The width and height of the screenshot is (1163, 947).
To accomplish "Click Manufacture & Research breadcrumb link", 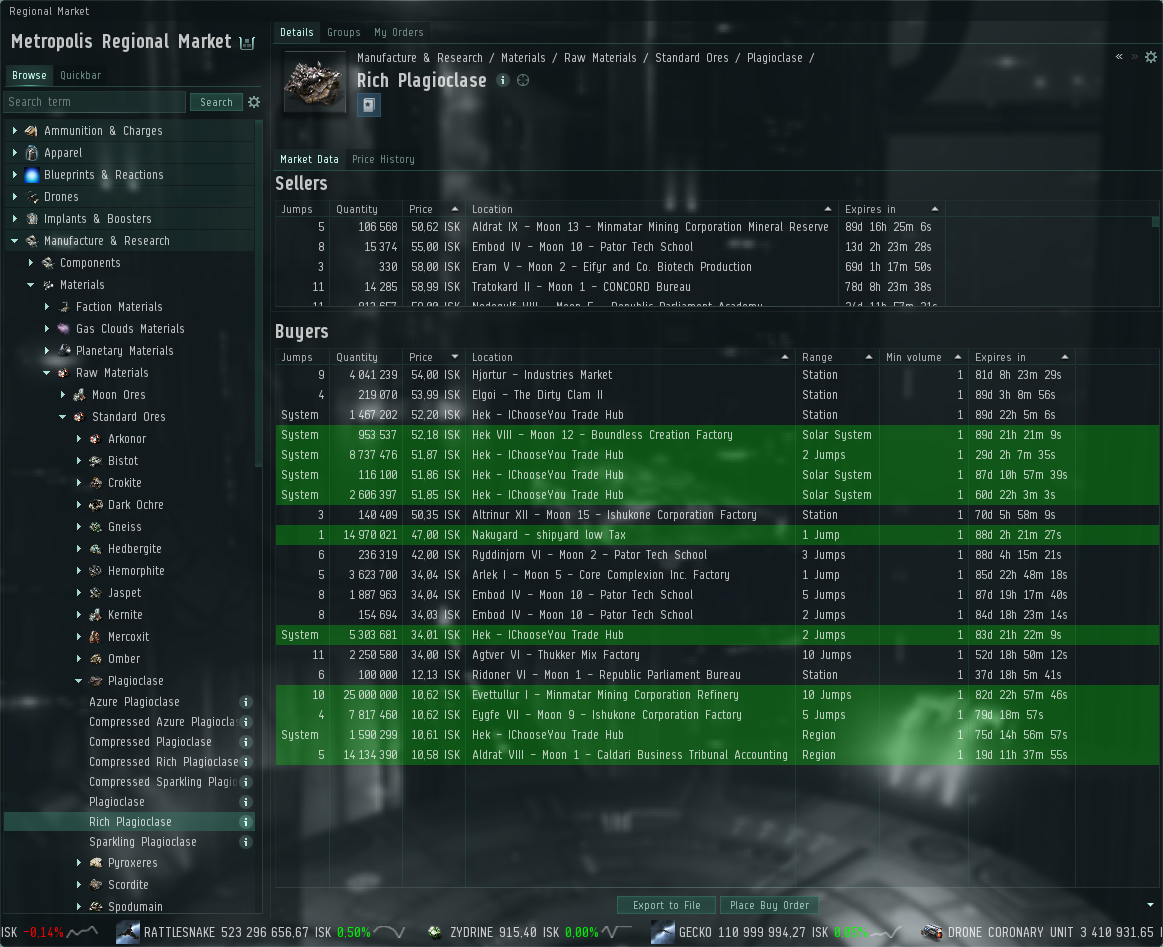I will 419,58.
